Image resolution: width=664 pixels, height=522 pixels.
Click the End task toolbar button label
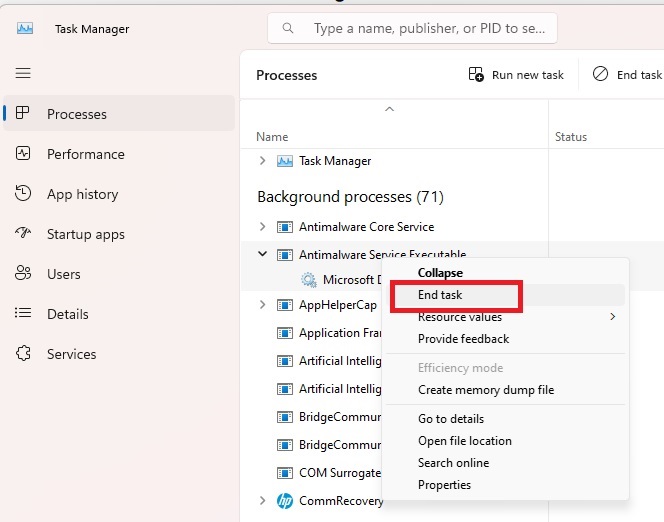click(x=639, y=75)
